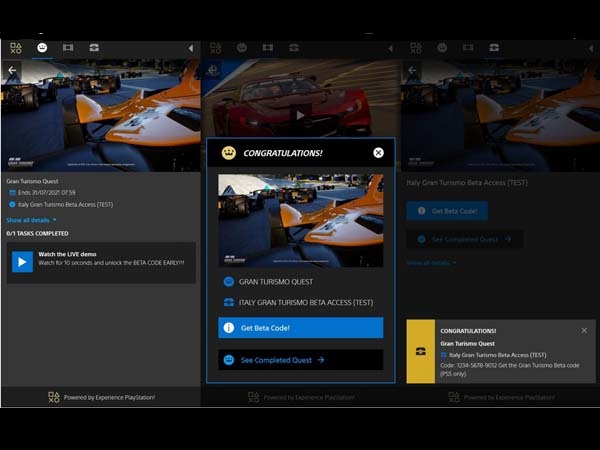Click the dimmed Get Beta Code! button in right panel
This screenshot has width=600, height=450.
click(447, 211)
